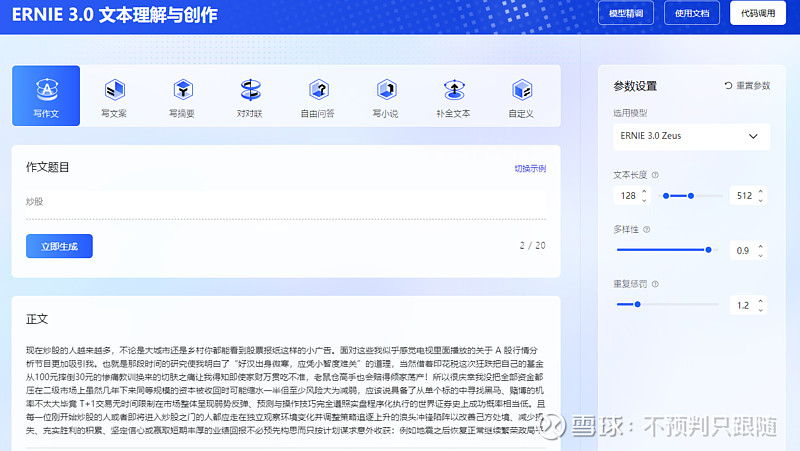
Task: Decrease the minimum text length 128 value
Action: [x=644, y=200]
